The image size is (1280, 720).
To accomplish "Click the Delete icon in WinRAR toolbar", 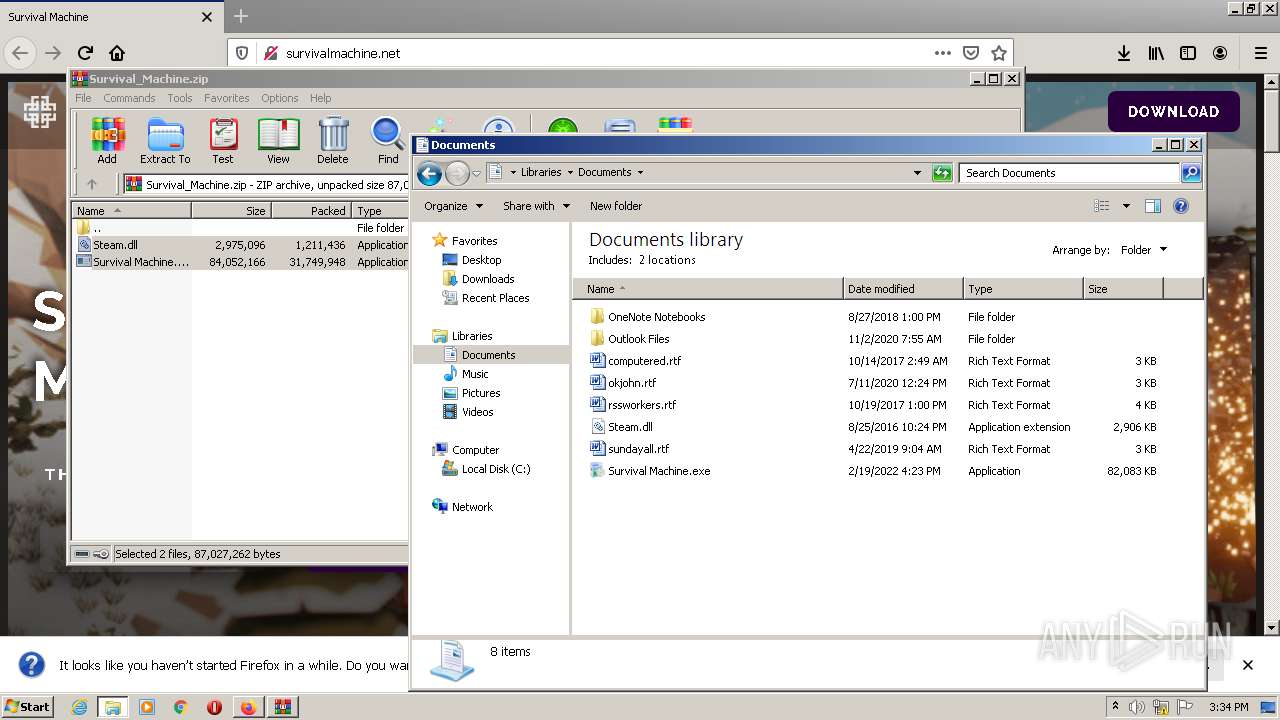I will click(x=333, y=140).
